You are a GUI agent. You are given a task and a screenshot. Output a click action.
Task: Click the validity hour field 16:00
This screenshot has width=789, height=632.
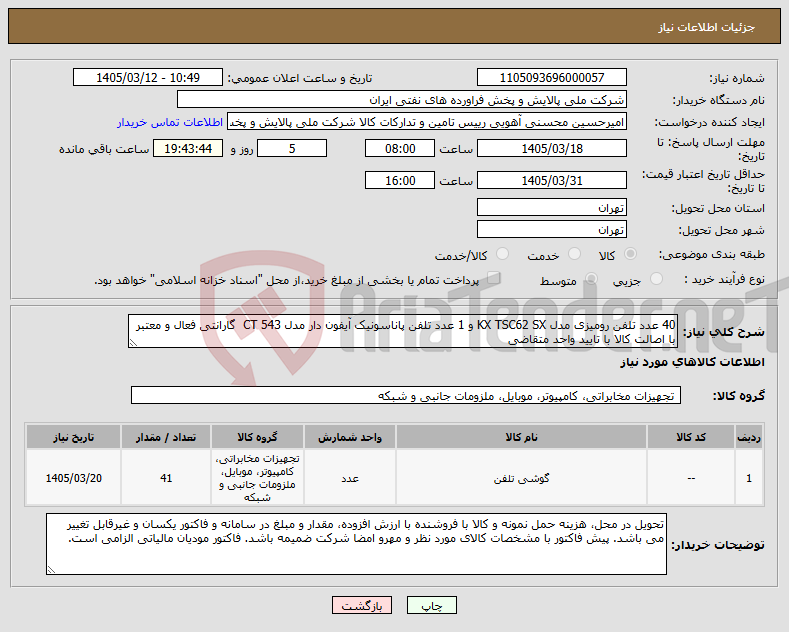tap(400, 180)
